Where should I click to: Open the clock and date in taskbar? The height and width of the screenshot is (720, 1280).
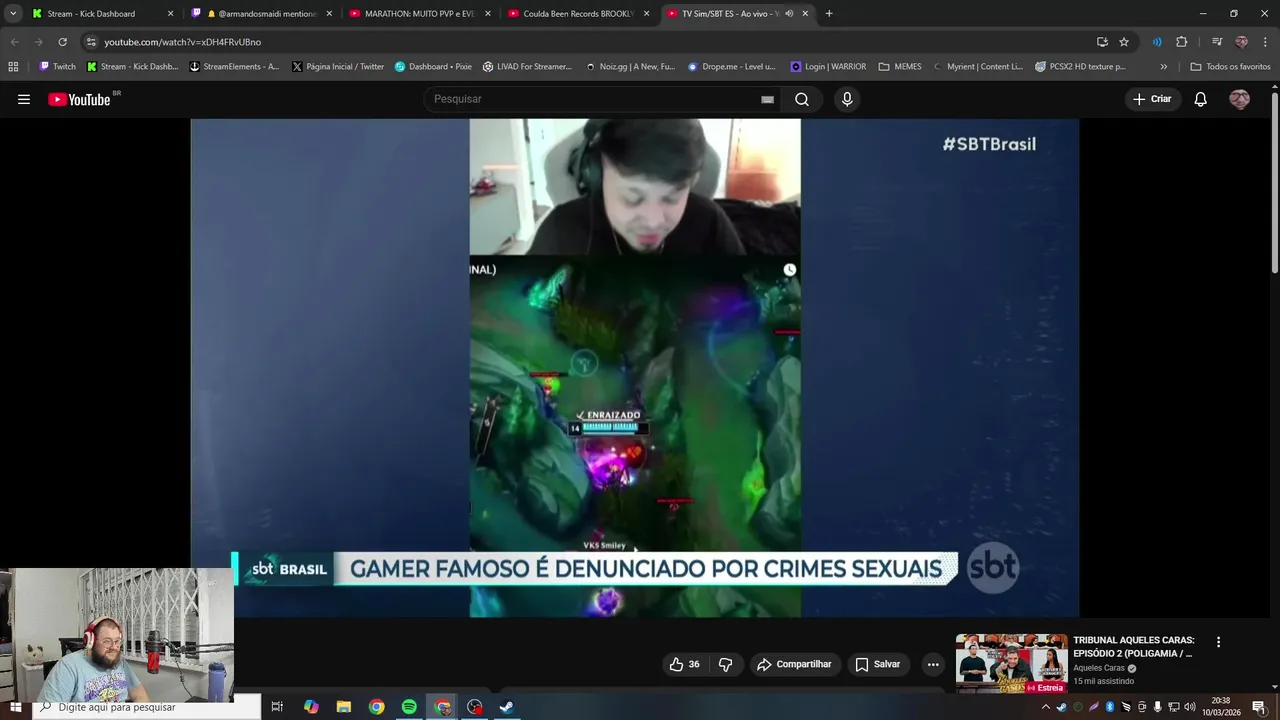coord(1220,707)
